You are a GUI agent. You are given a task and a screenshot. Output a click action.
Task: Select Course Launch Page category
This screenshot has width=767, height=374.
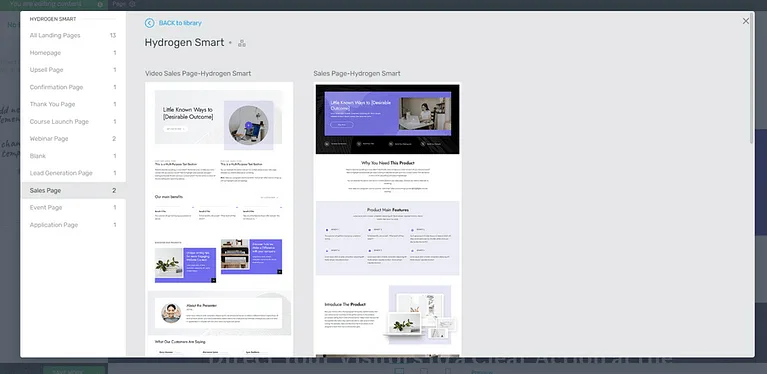pos(73,121)
